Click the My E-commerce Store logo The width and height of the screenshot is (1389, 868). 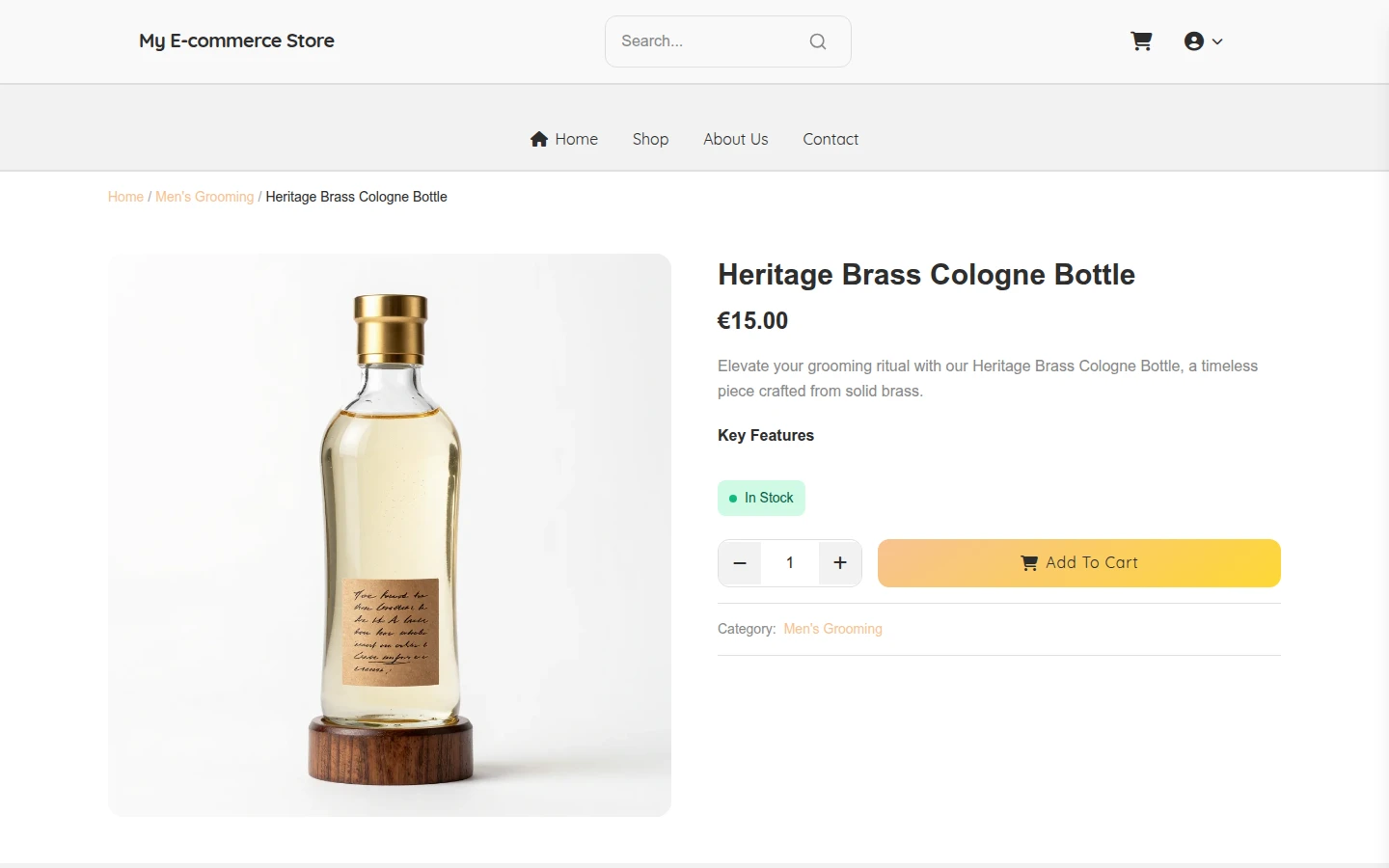click(236, 41)
